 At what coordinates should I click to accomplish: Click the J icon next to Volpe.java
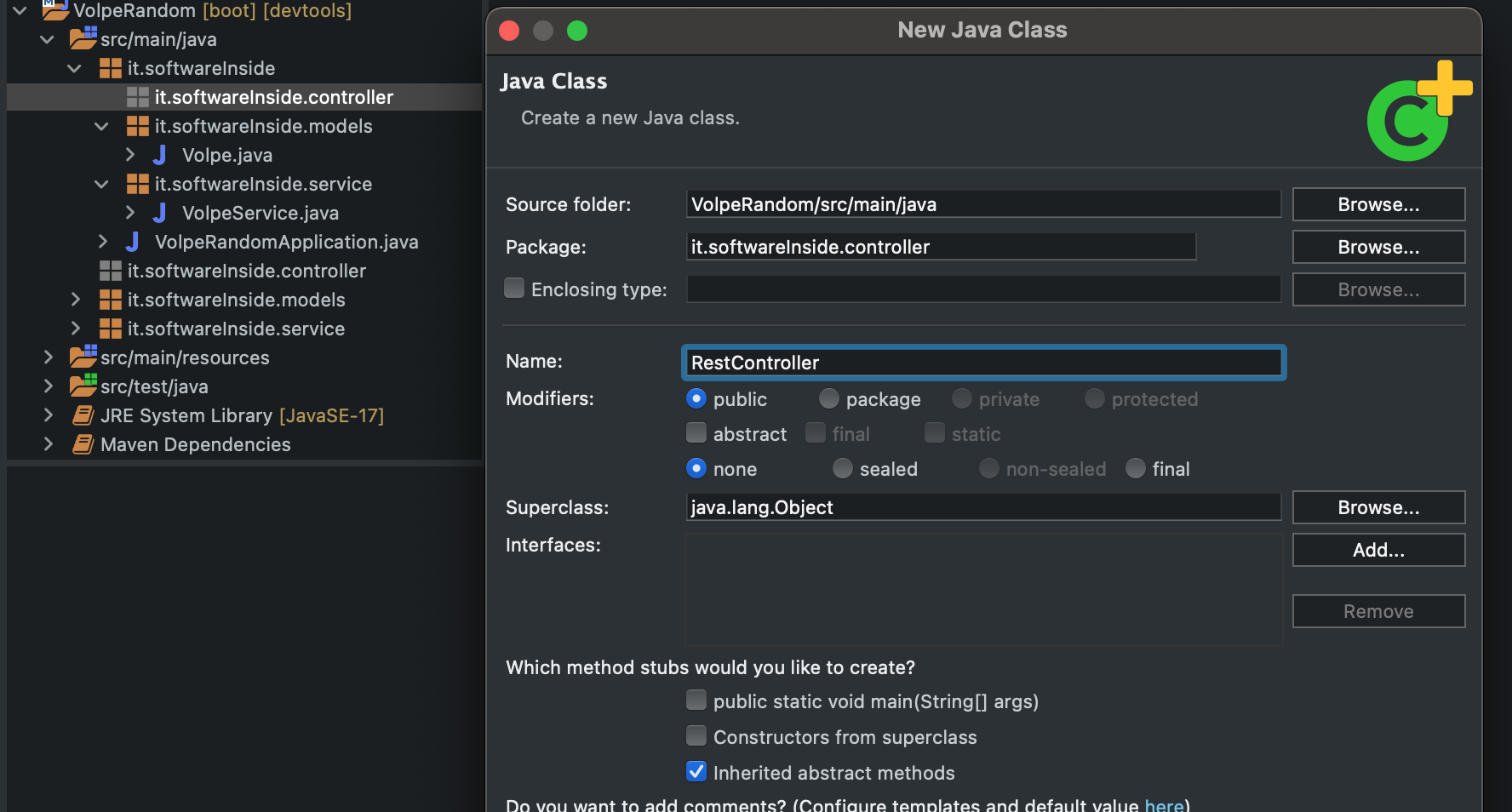pos(159,155)
